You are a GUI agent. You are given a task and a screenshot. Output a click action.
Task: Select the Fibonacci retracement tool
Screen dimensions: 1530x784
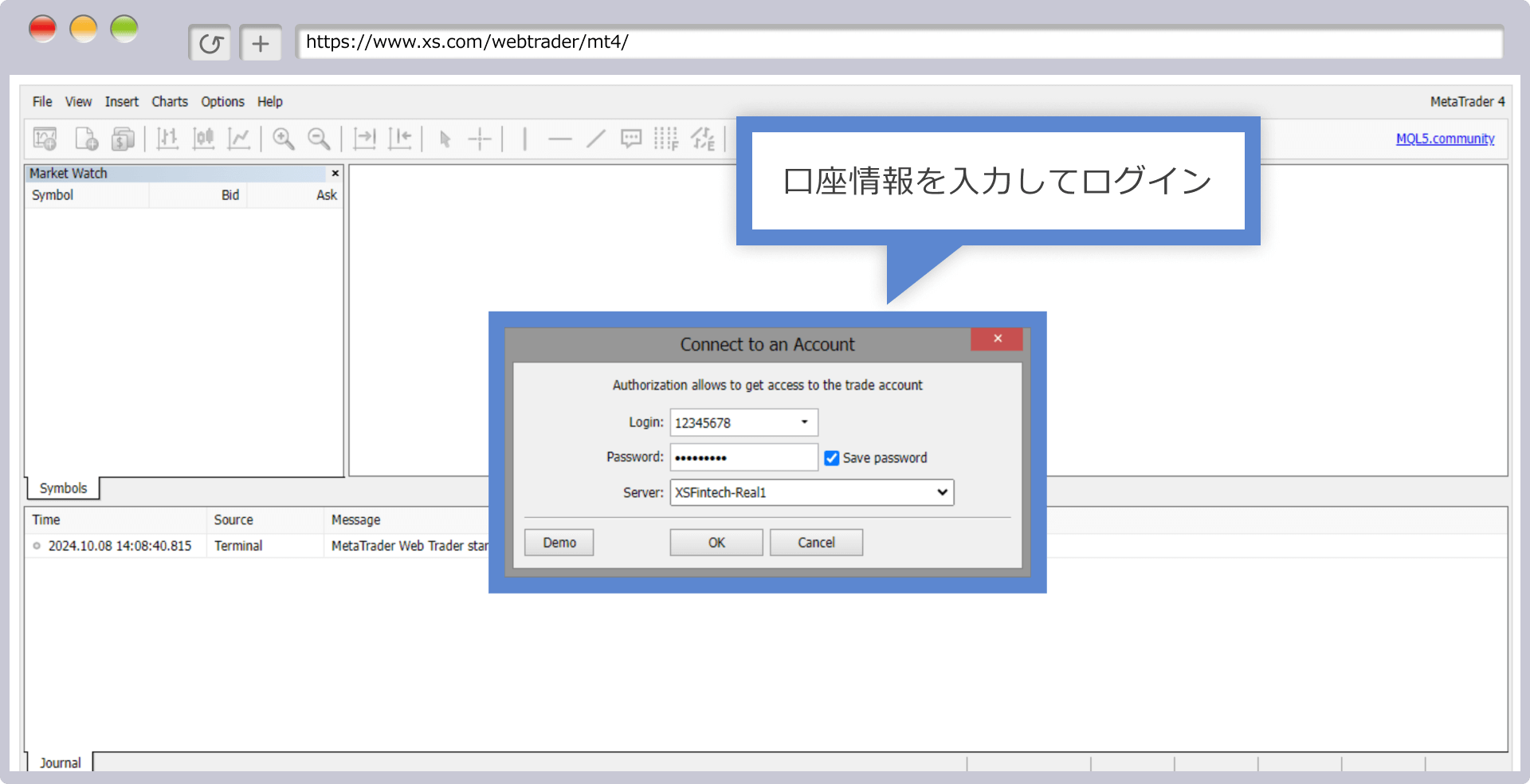tap(666, 139)
